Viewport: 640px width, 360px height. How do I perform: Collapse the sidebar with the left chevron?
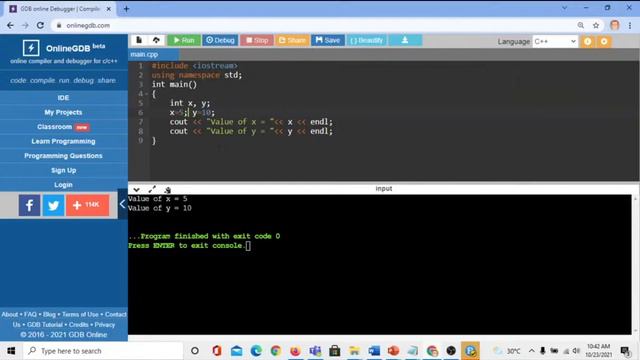point(122,204)
